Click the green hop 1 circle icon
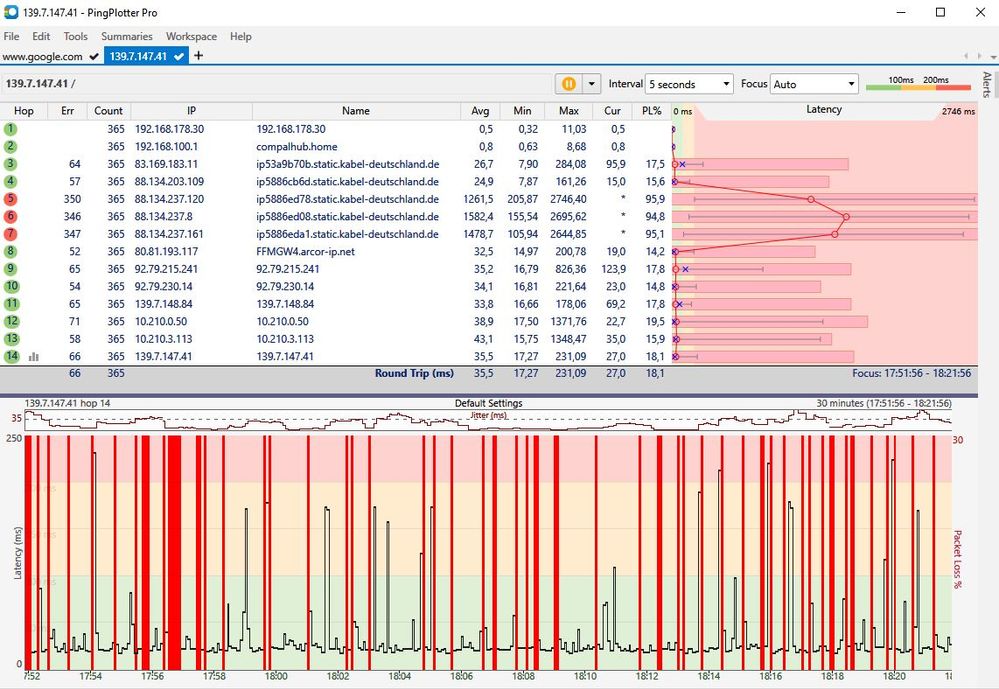The width and height of the screenshot is (999, 689). point(10,129)
